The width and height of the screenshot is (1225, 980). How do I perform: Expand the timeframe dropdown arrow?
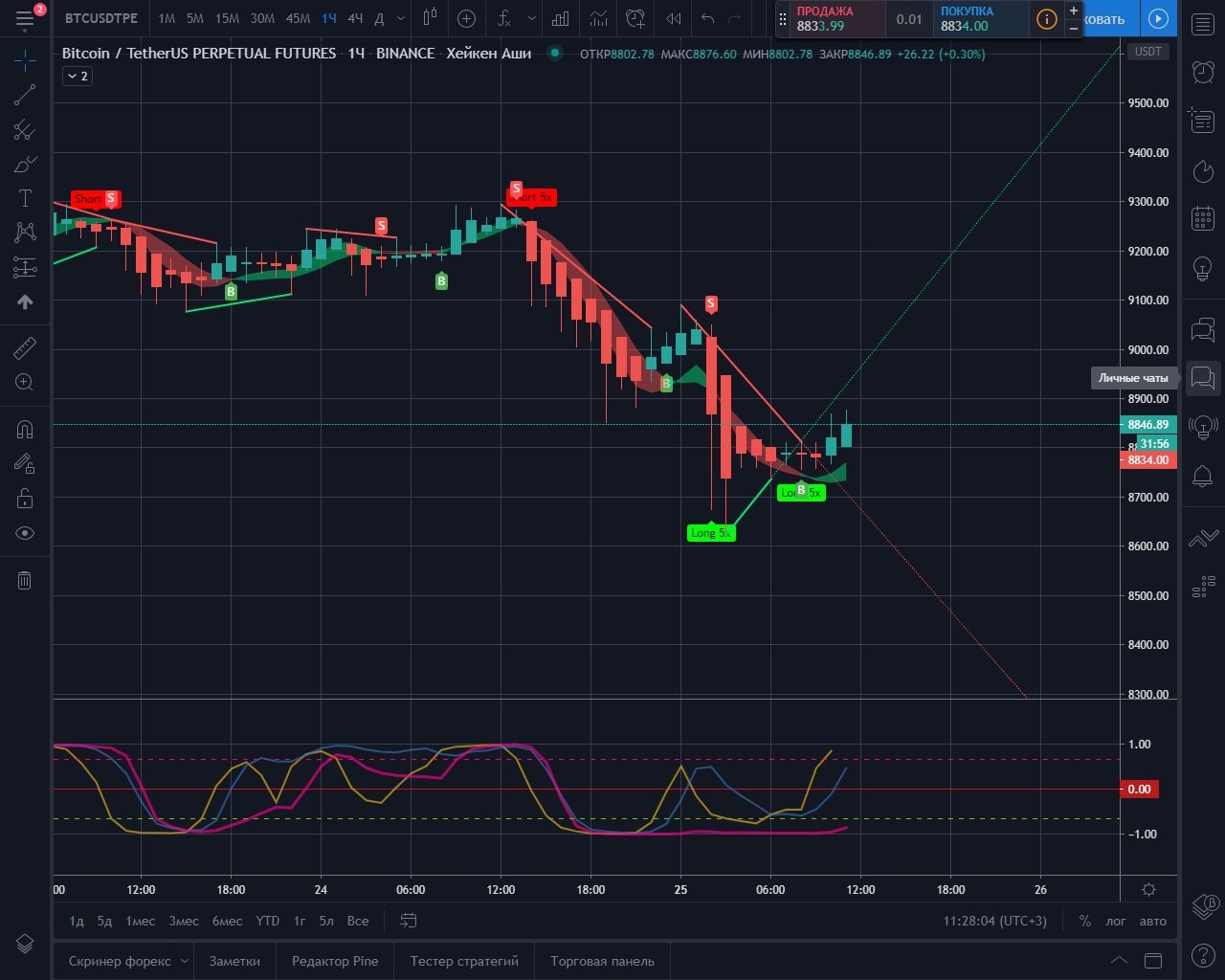400,18
